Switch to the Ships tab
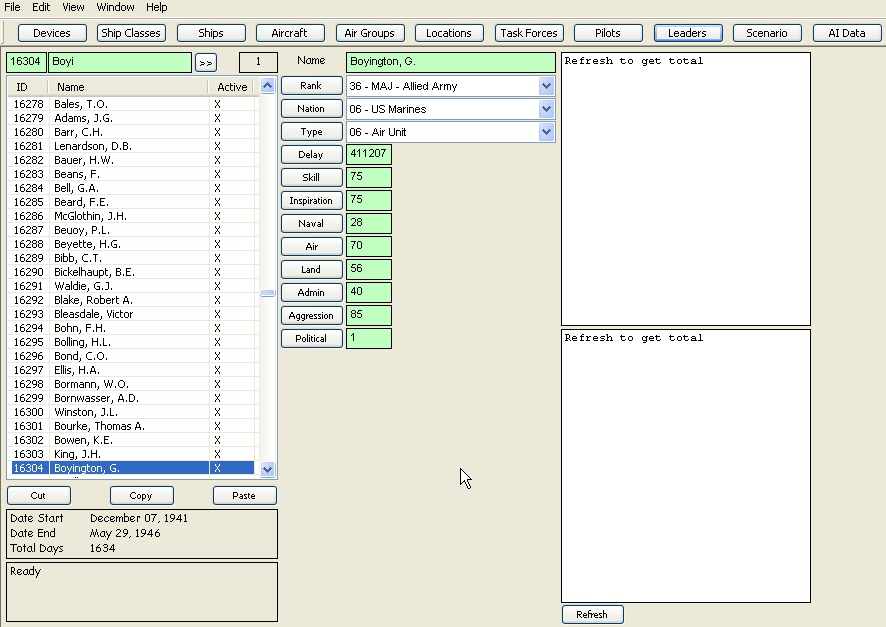 [210, 32]
